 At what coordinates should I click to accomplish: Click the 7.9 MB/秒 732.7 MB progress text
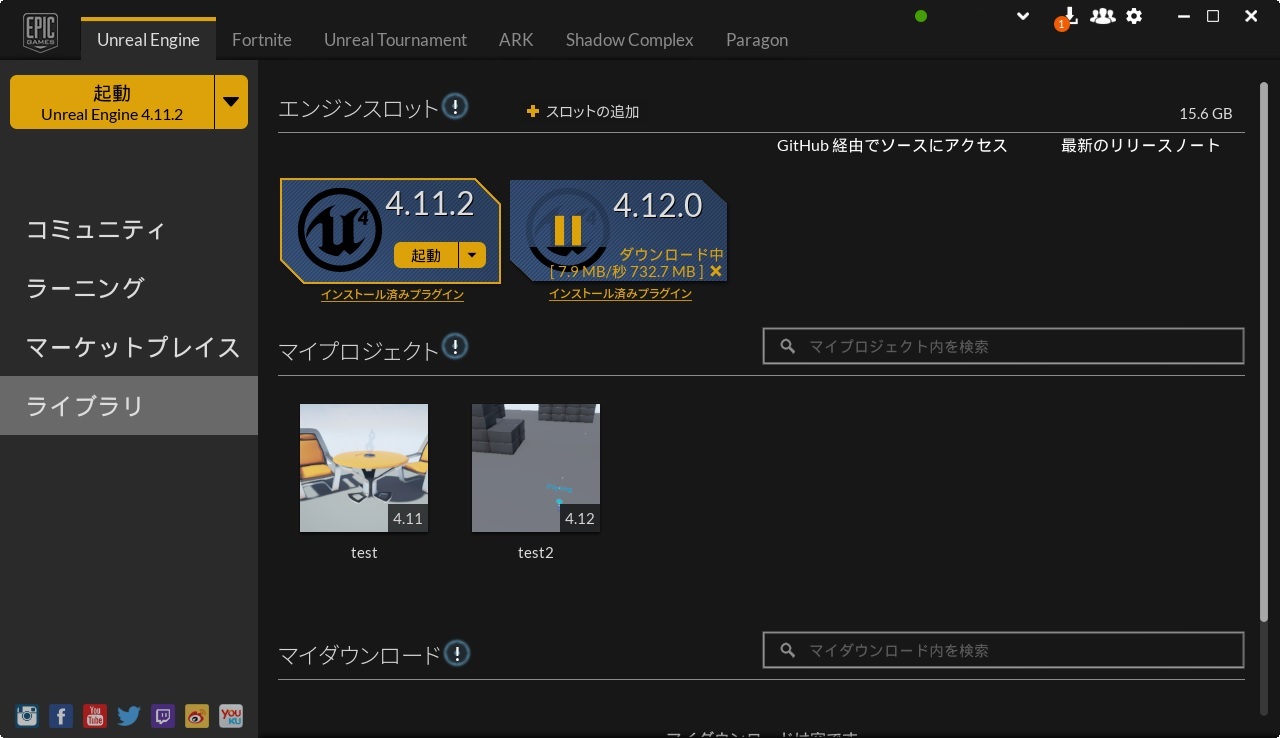[628, 271]
